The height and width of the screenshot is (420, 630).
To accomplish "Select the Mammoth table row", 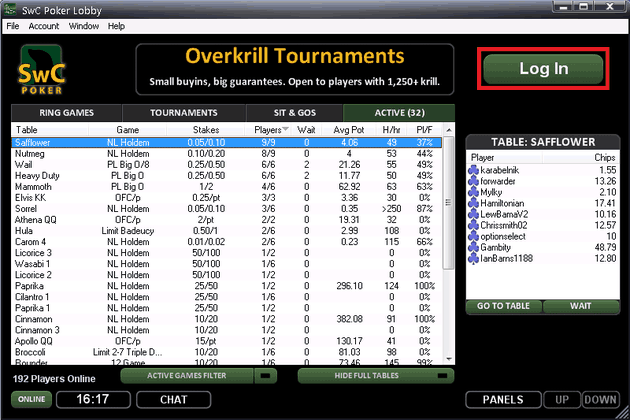I will tap(227, 187).
